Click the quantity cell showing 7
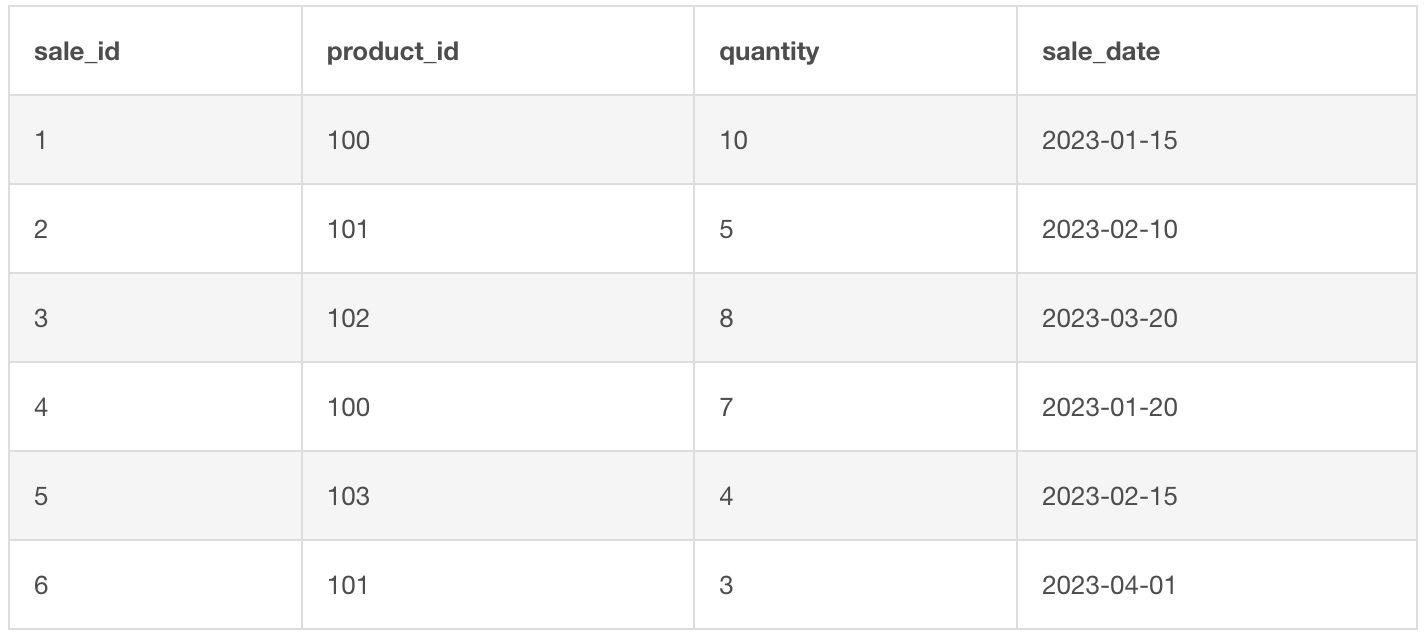1426x640 pixels. point(726,408)
